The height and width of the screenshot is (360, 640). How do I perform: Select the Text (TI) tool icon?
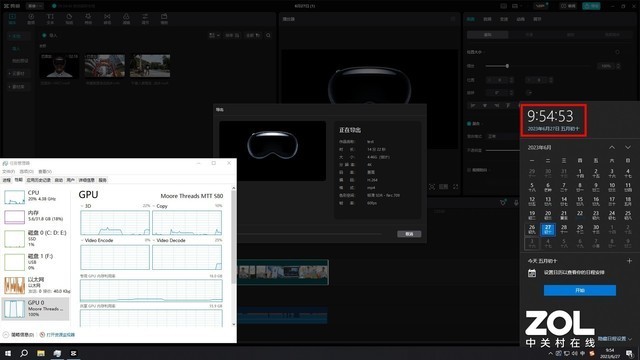point(50,18)
